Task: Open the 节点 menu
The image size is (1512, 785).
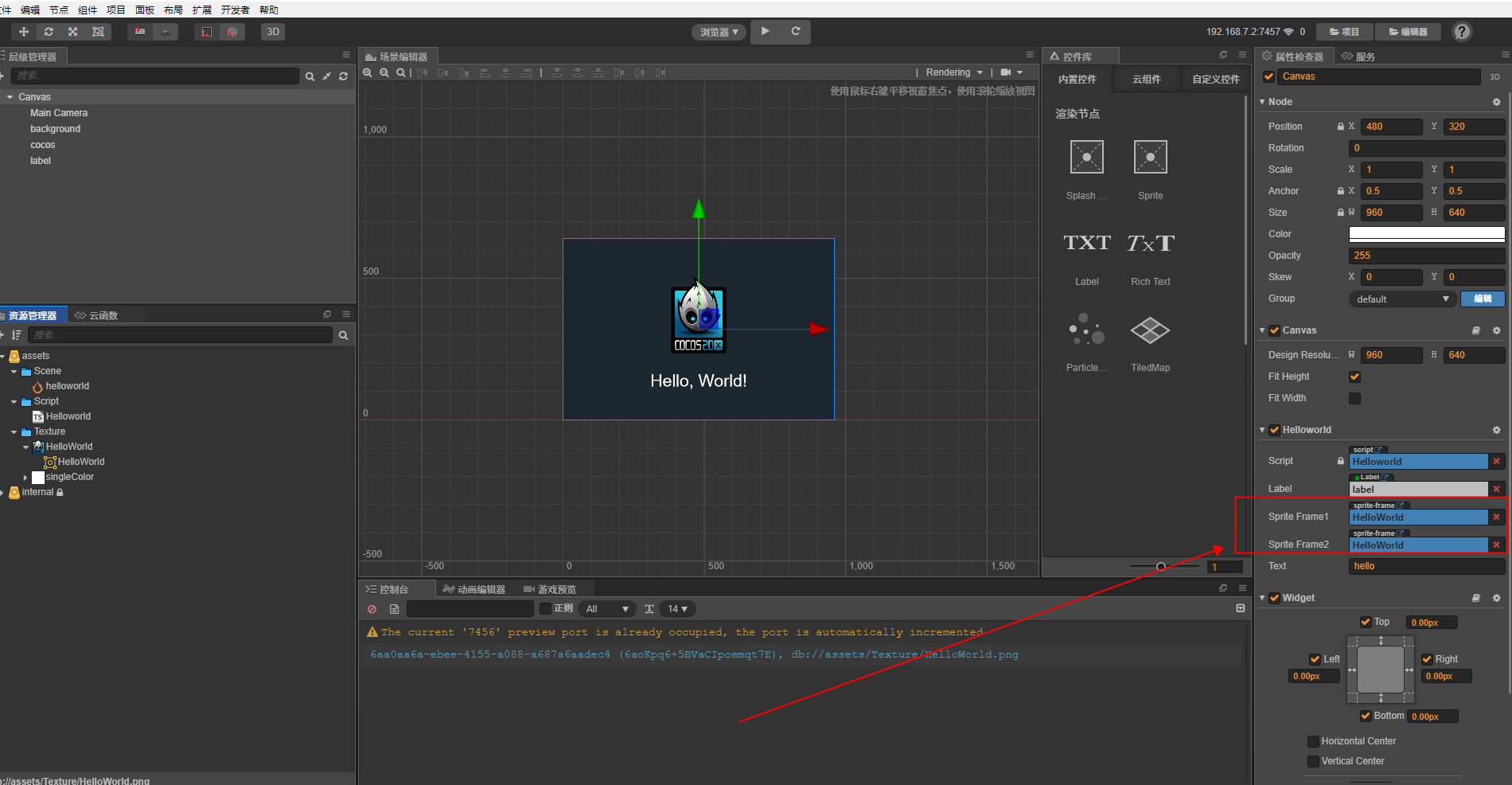Action: (x=59, y=10)
